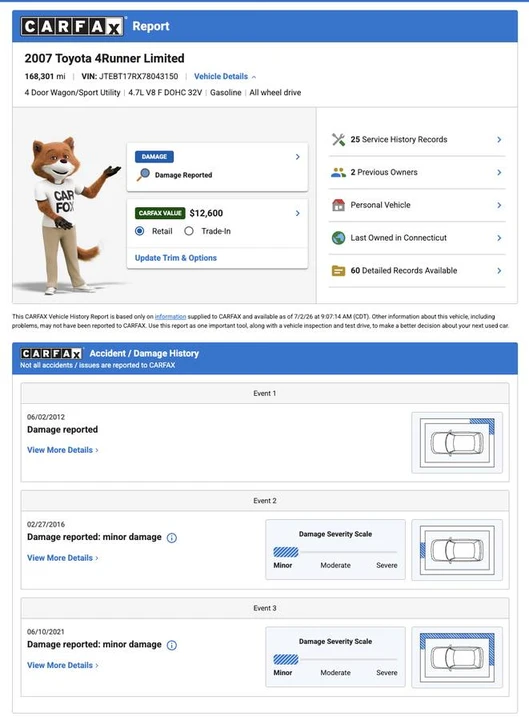Open the 25 Service History Records row
This screenshot has height=720, width=529.
click(x=417, y=140)
